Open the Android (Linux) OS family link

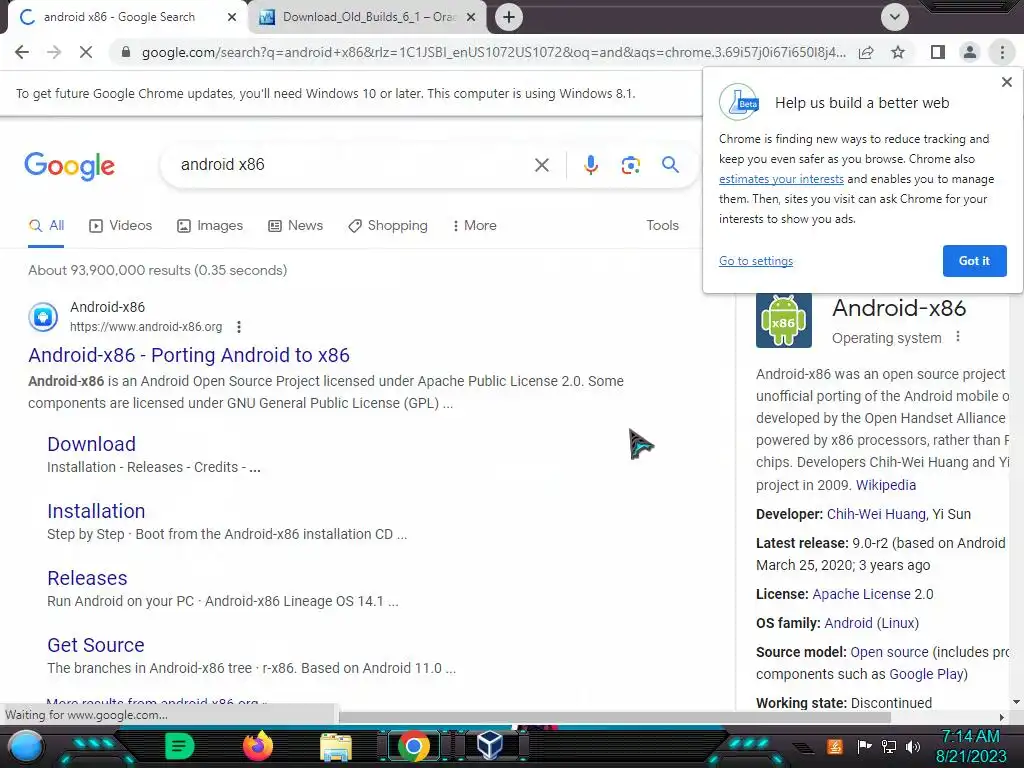[871, 623]
